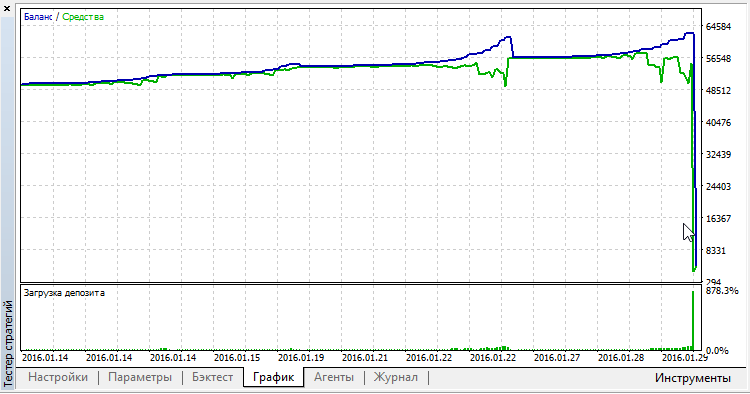Image resolution: width=750 pixels, height=394 pixels.
Task: Click the Баланс legend label
Action: (x=38, y=17)
